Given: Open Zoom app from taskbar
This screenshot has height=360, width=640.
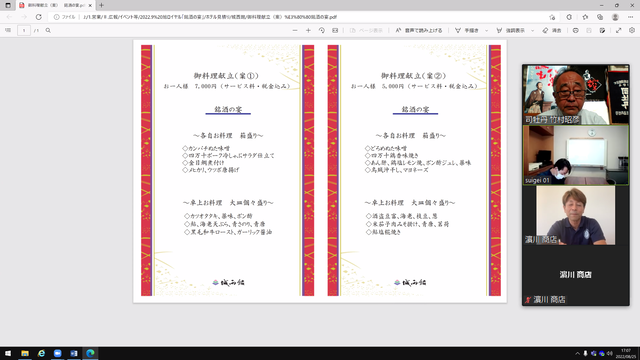Looking at the screenshot, I should tap(58, 353).
